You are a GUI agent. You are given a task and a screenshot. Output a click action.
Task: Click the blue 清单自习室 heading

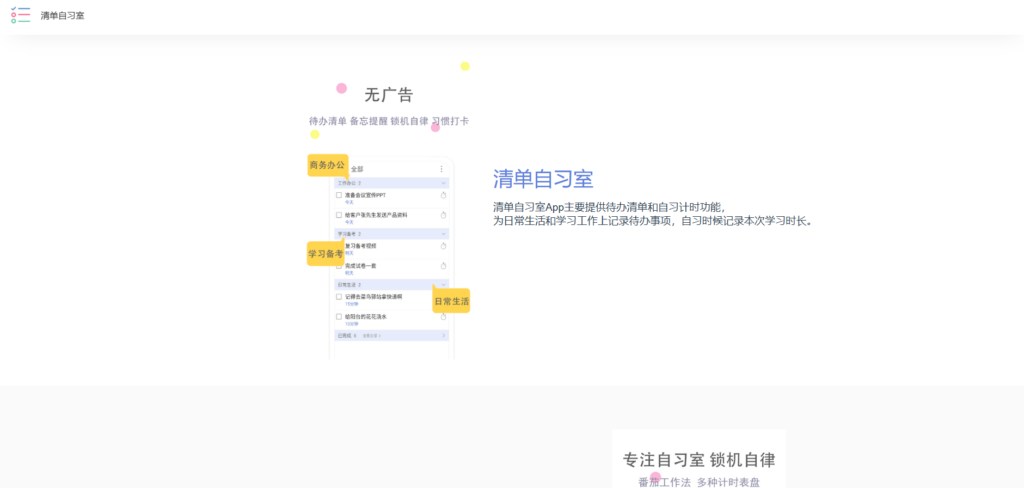pos(542,179)
